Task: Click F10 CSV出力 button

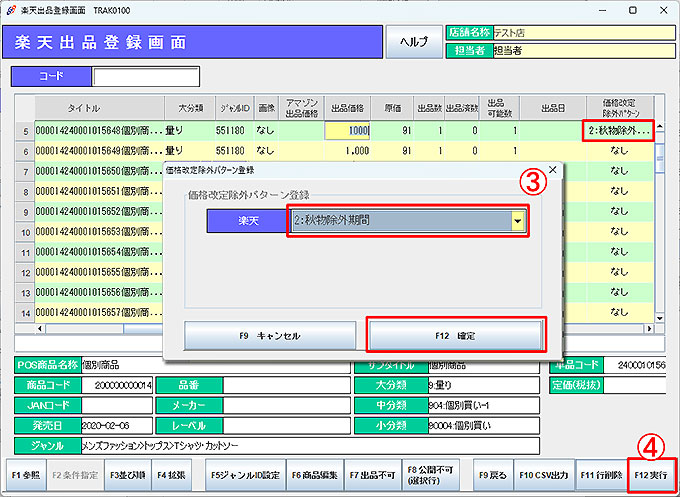Action: point(543,473)
